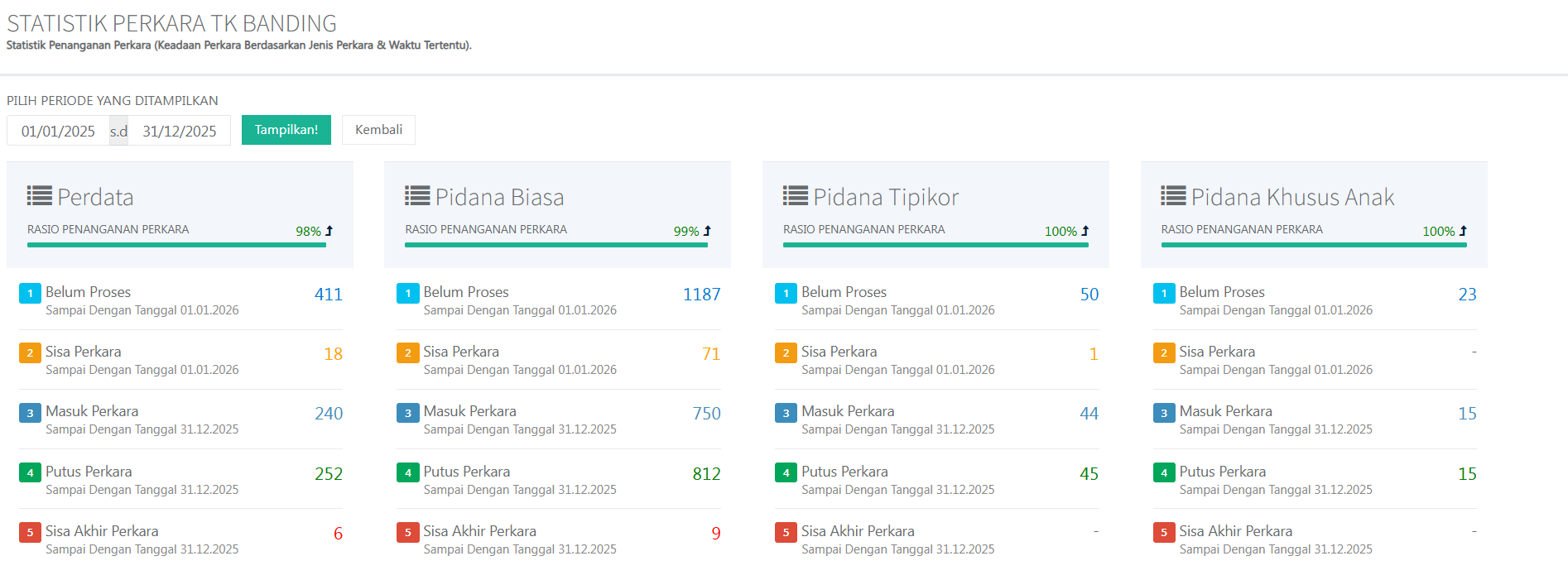The height and width of the screenshot is (580, 1568).
Task: Click the Pidana Tipikor ratio progress bar
Action: (x=936, y=245)
